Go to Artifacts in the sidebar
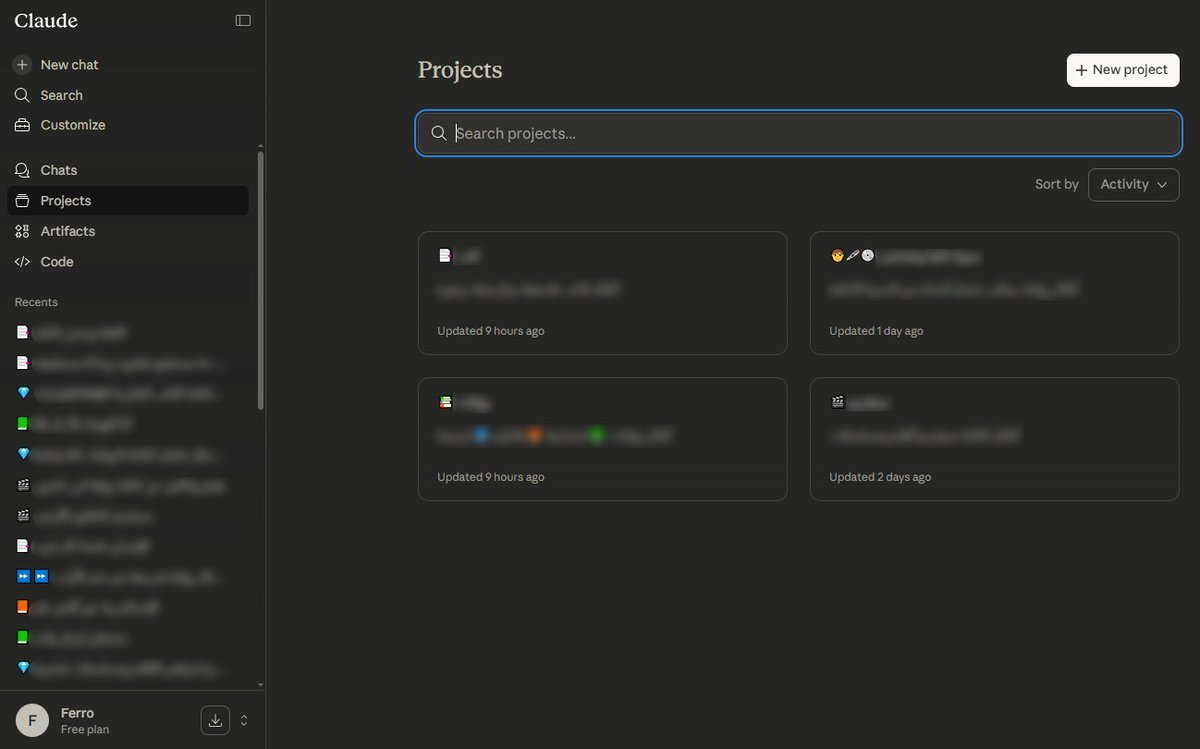The image size is (1200, 749). 127,231
